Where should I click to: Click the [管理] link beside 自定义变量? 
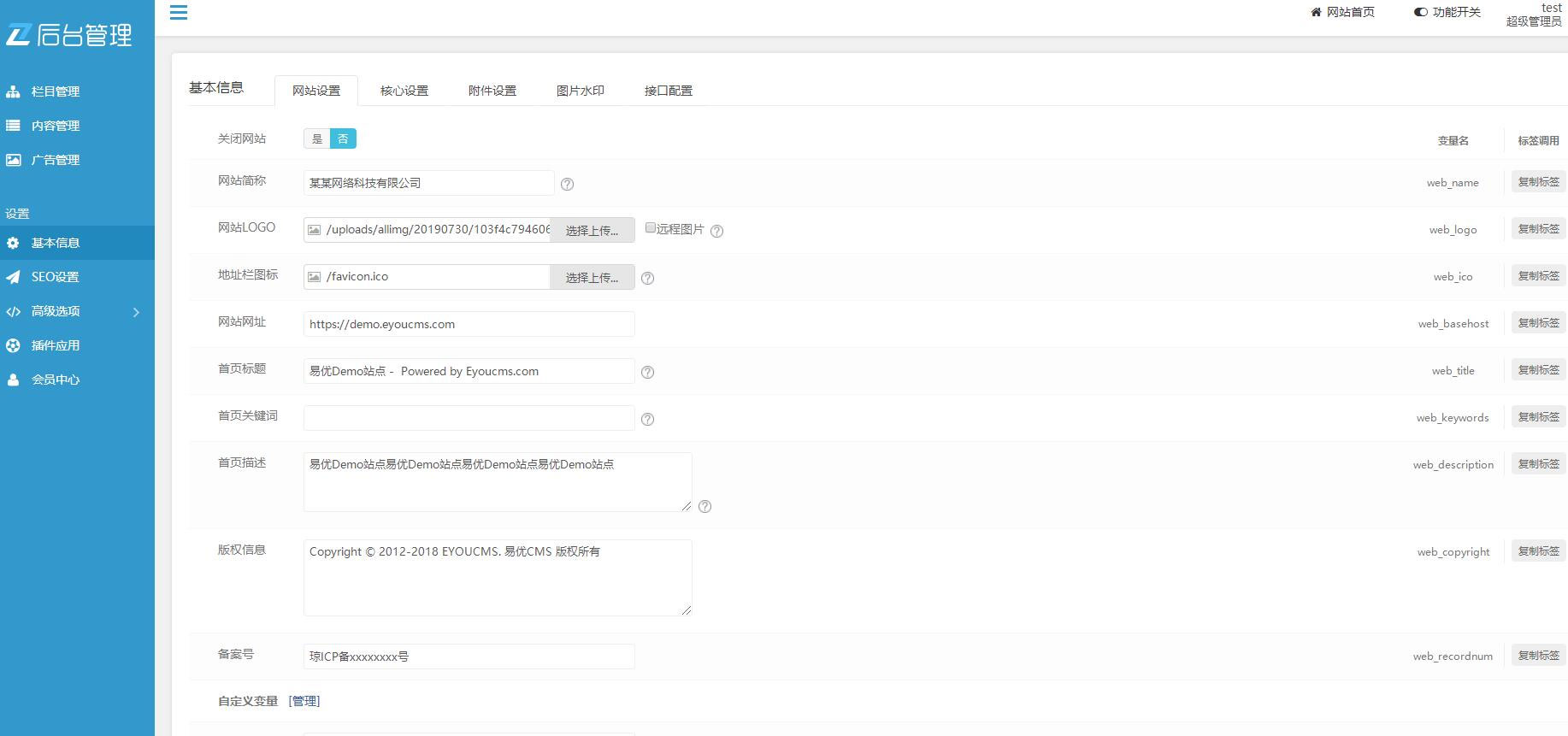coord(304,701)
